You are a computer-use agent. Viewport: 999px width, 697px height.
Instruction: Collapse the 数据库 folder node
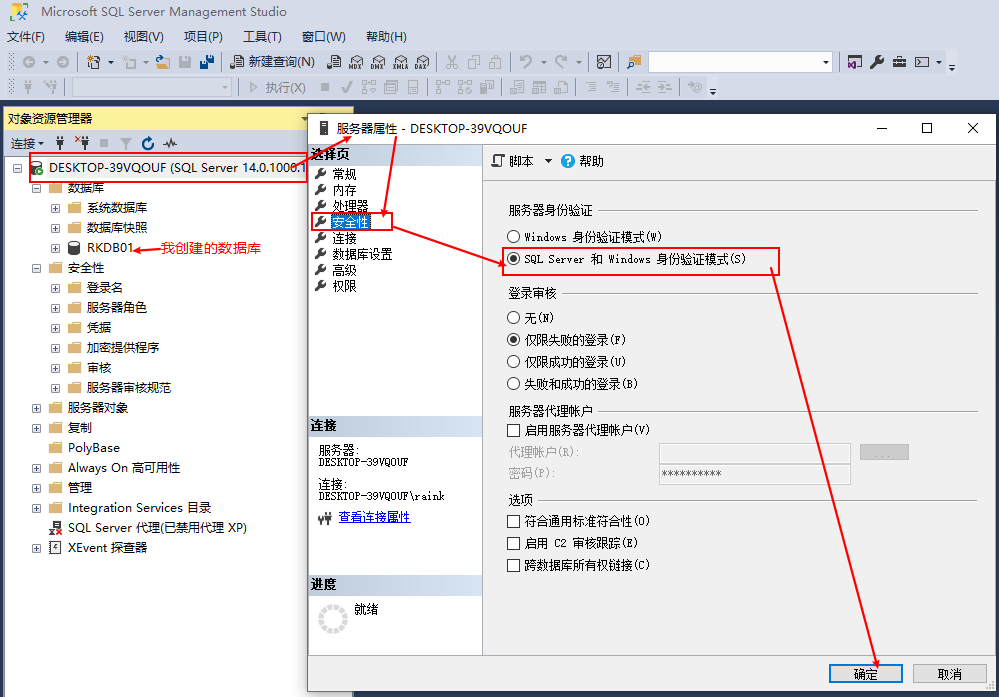tap(36, 188)
